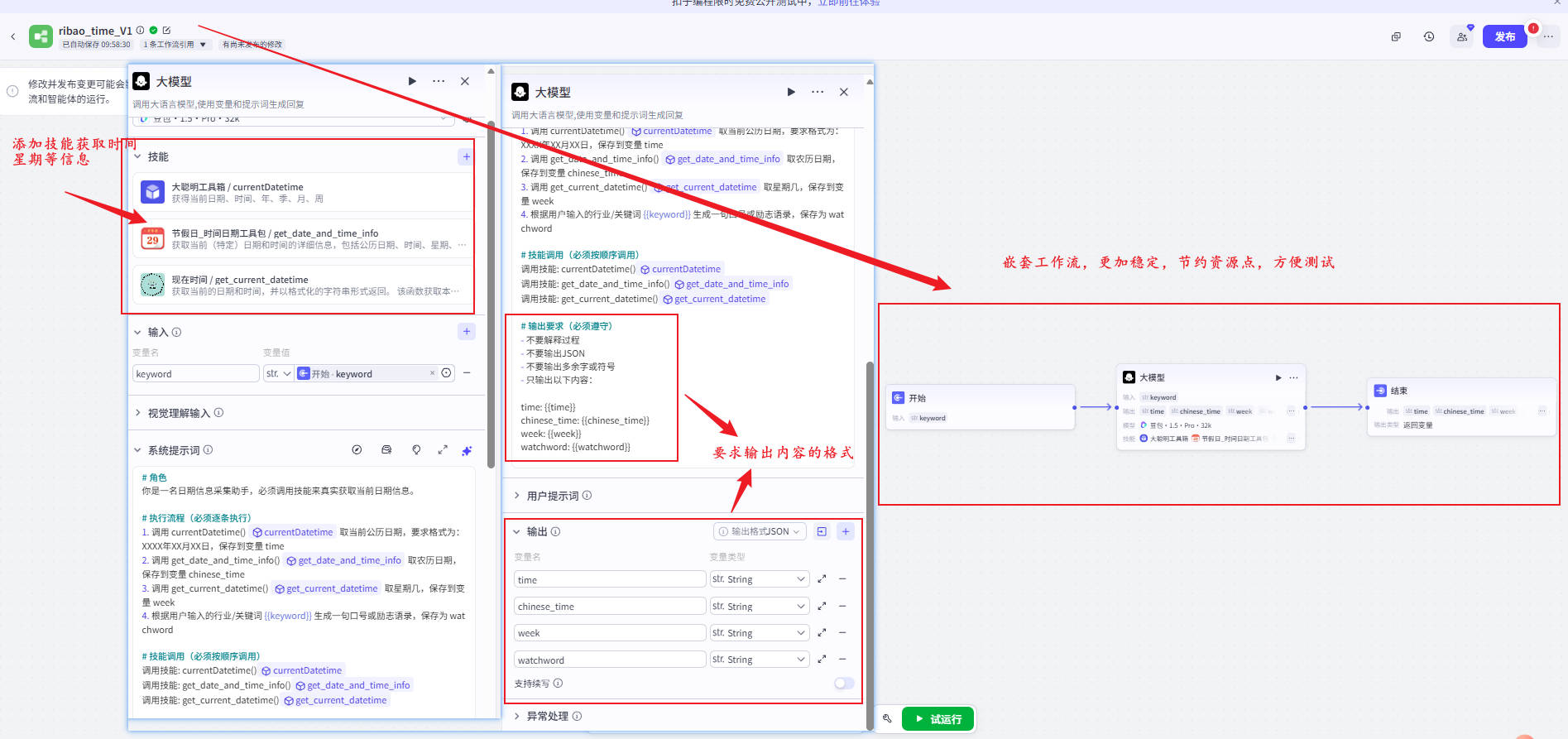The image size is (1568, 739).
Task: Select the 大聪明工具箱 currentDatetime skill
Action: tap(302, 193)
